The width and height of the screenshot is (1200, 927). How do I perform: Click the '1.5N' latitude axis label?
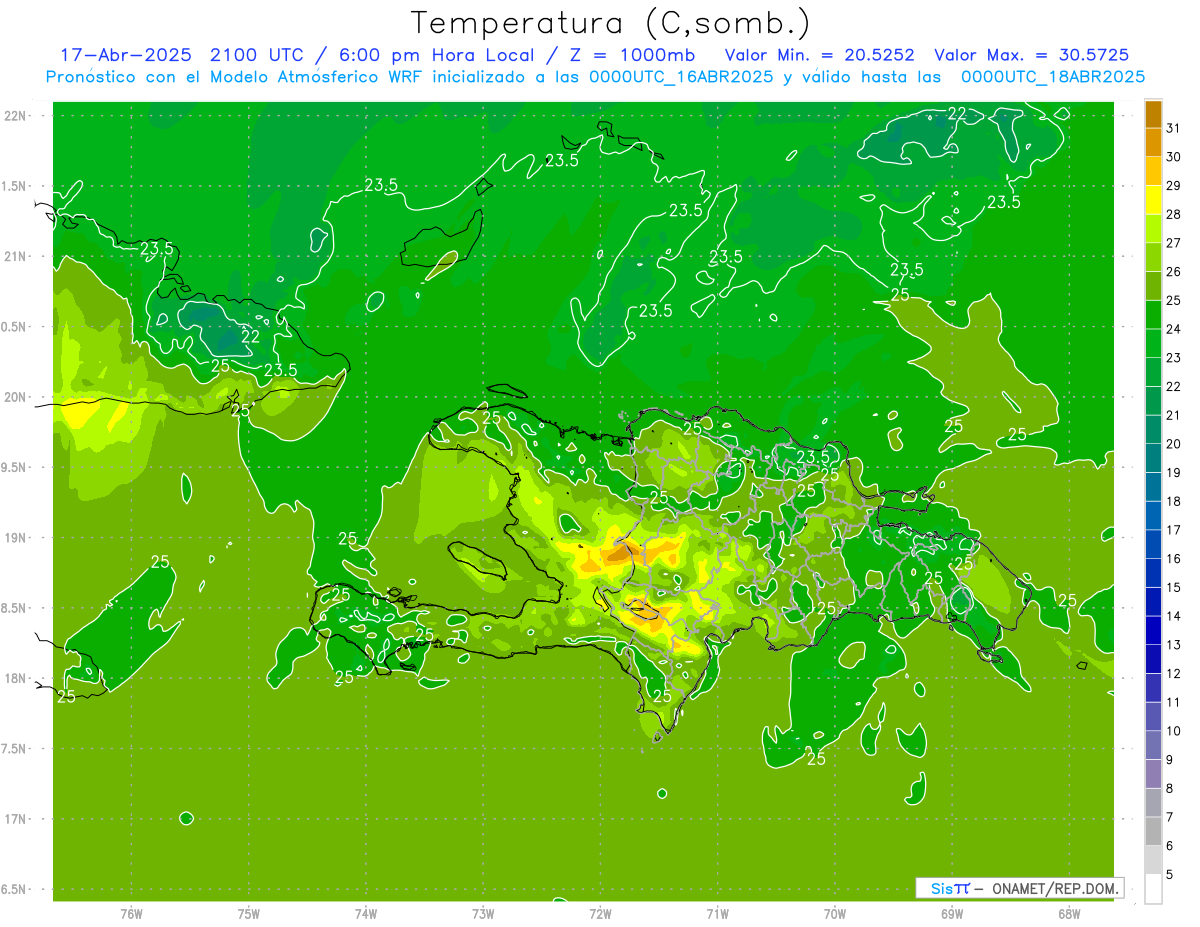click(14, 186)
